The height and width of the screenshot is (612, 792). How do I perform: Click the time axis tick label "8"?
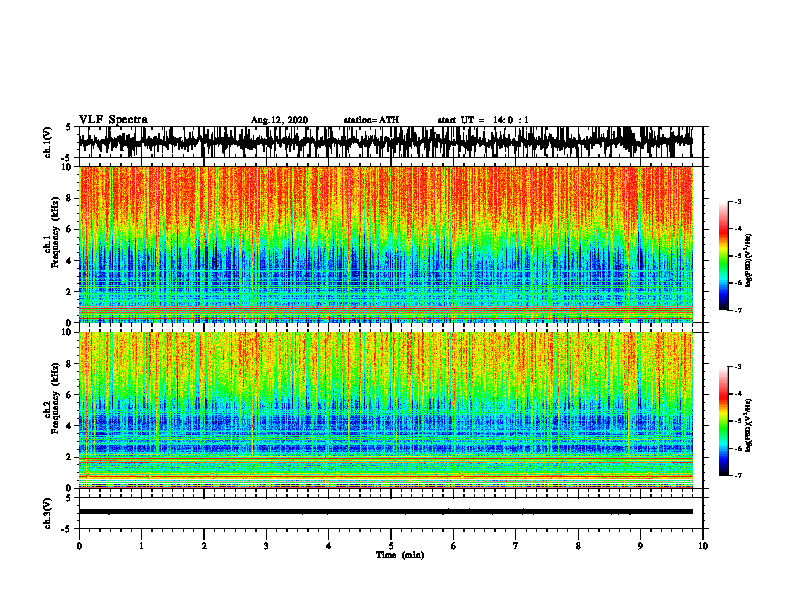[578, 546]
